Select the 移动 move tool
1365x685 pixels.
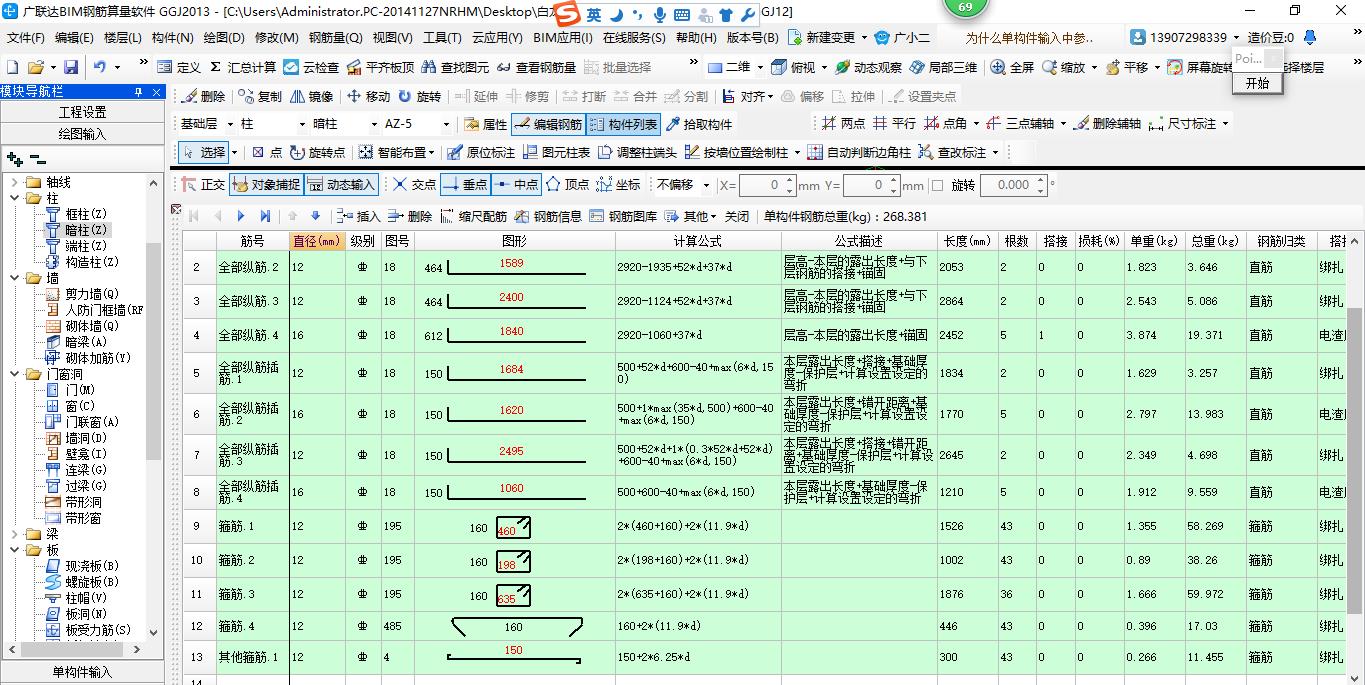tap(368, 96)
